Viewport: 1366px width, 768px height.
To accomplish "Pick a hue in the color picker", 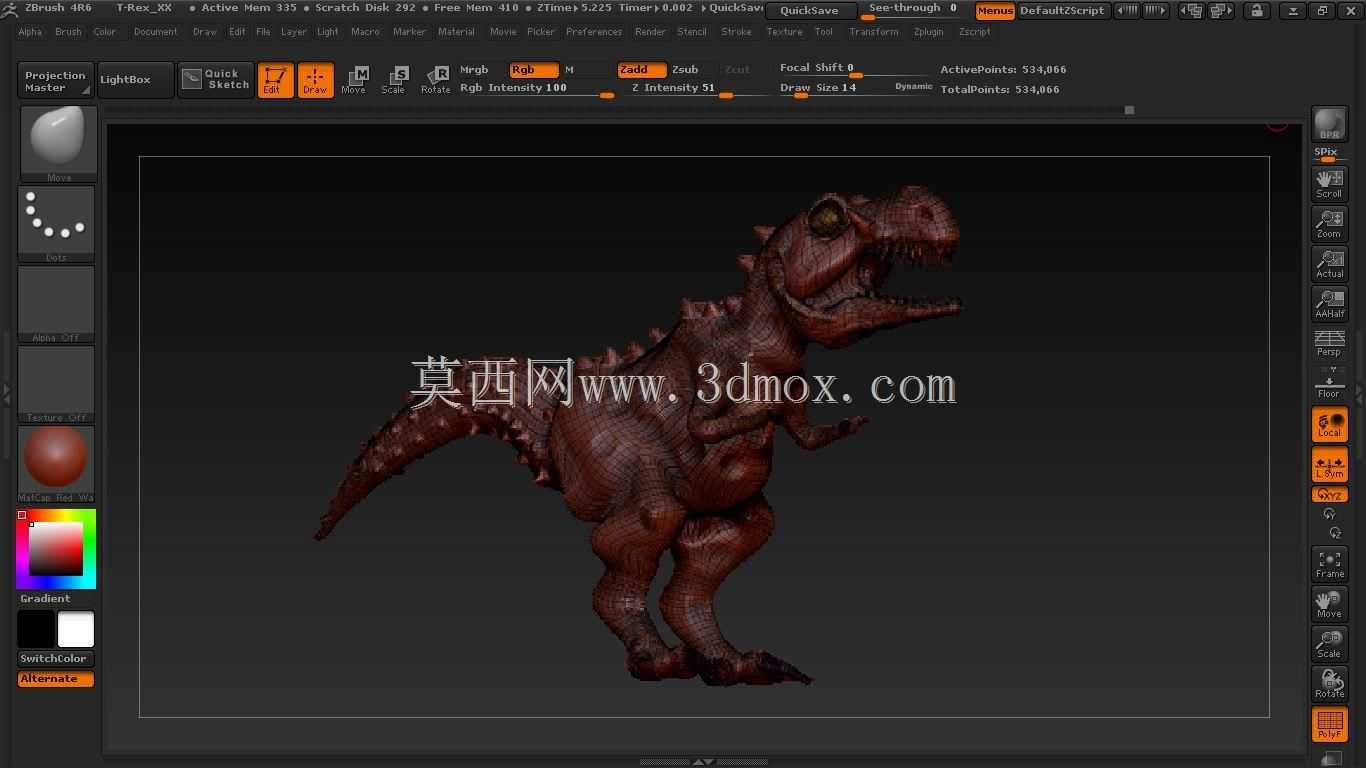I will pyautogui.click(x=56, y=549).
